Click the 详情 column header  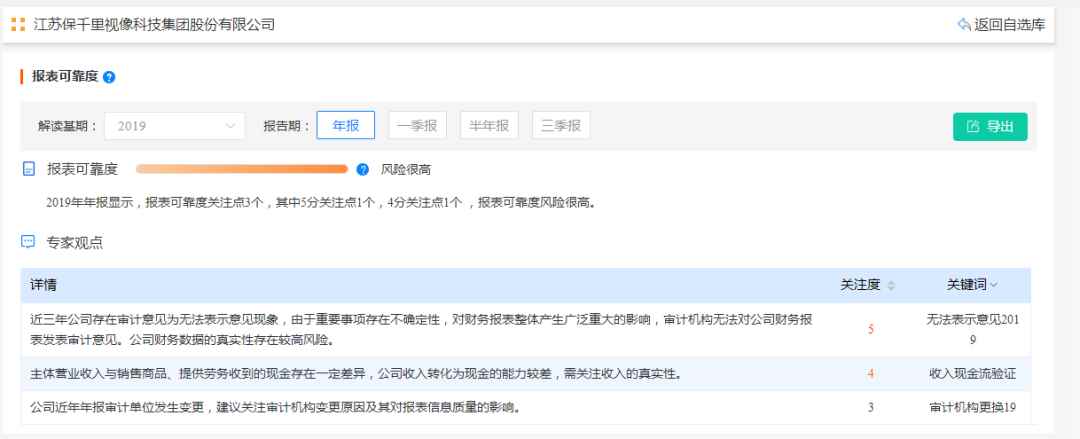(43, 285)
